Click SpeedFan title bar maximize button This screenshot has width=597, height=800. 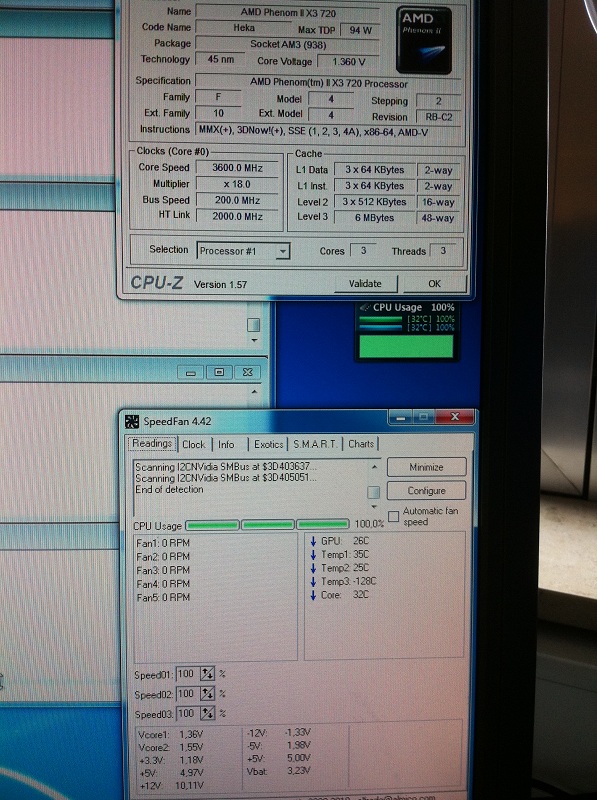click(x=424, y=417)
